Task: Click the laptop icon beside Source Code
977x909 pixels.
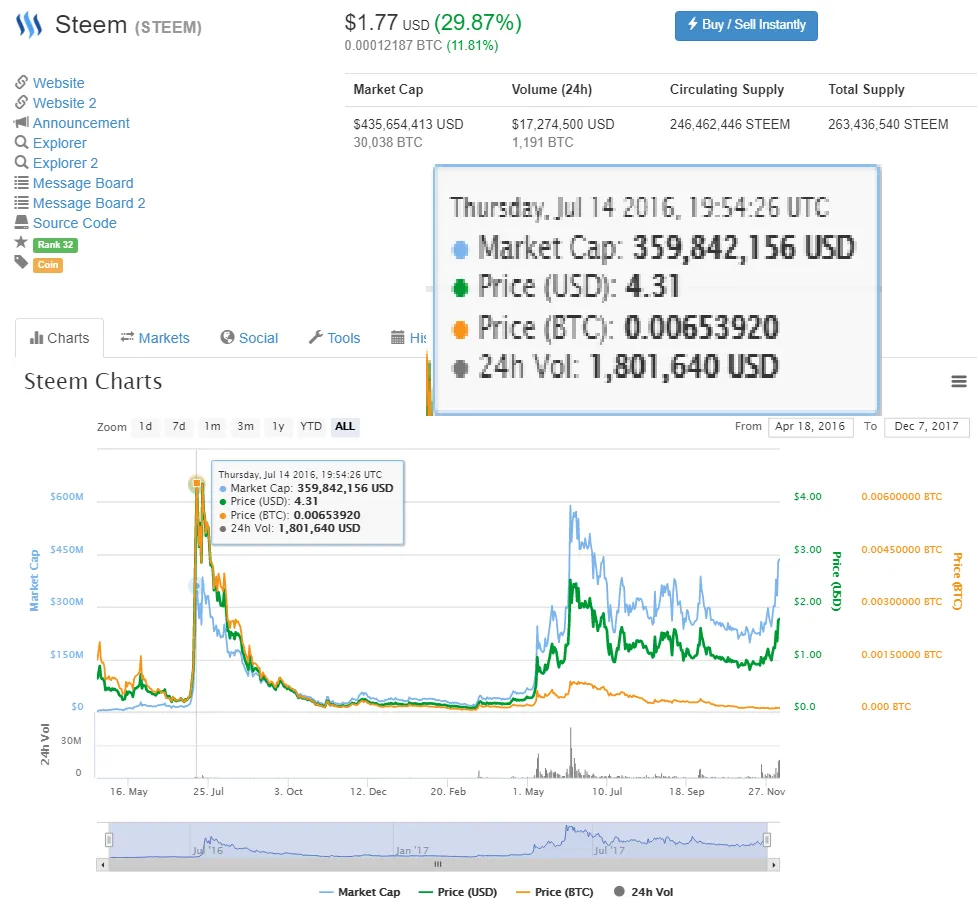Action: click(22, 222)
